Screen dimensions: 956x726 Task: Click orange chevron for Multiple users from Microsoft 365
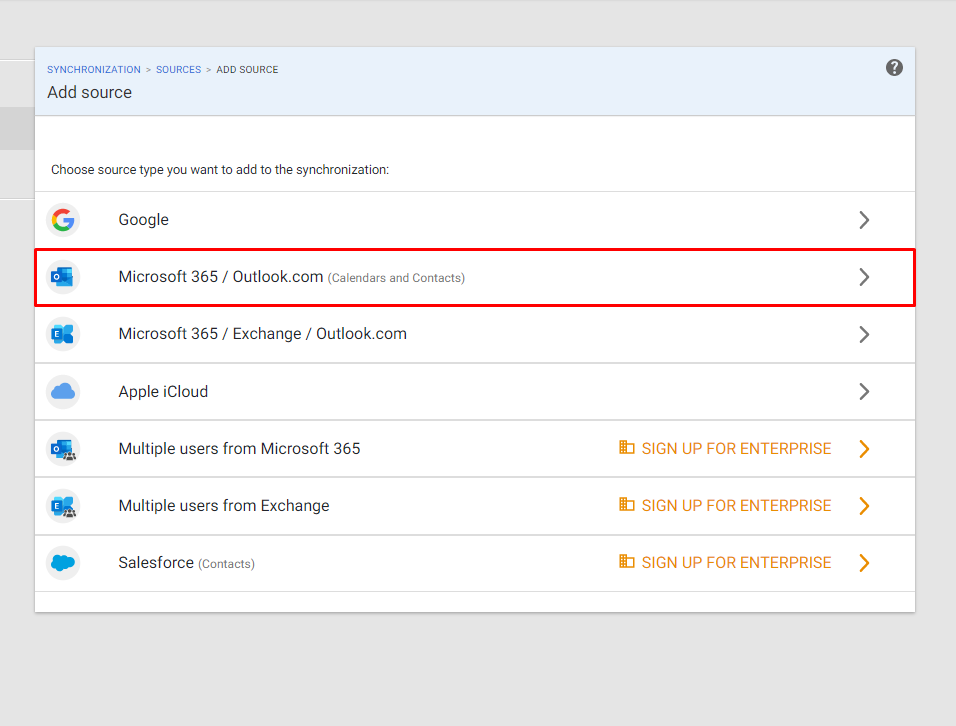click(864, 449)
